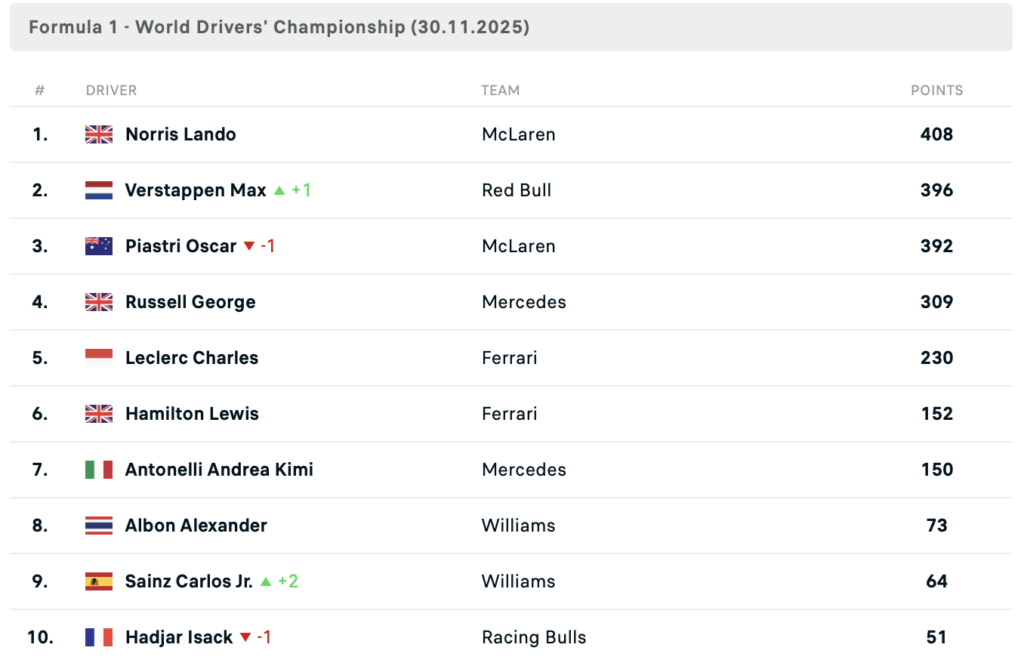
Task: Click the Thai flag beside Albon Alexander
Action: 99,526
